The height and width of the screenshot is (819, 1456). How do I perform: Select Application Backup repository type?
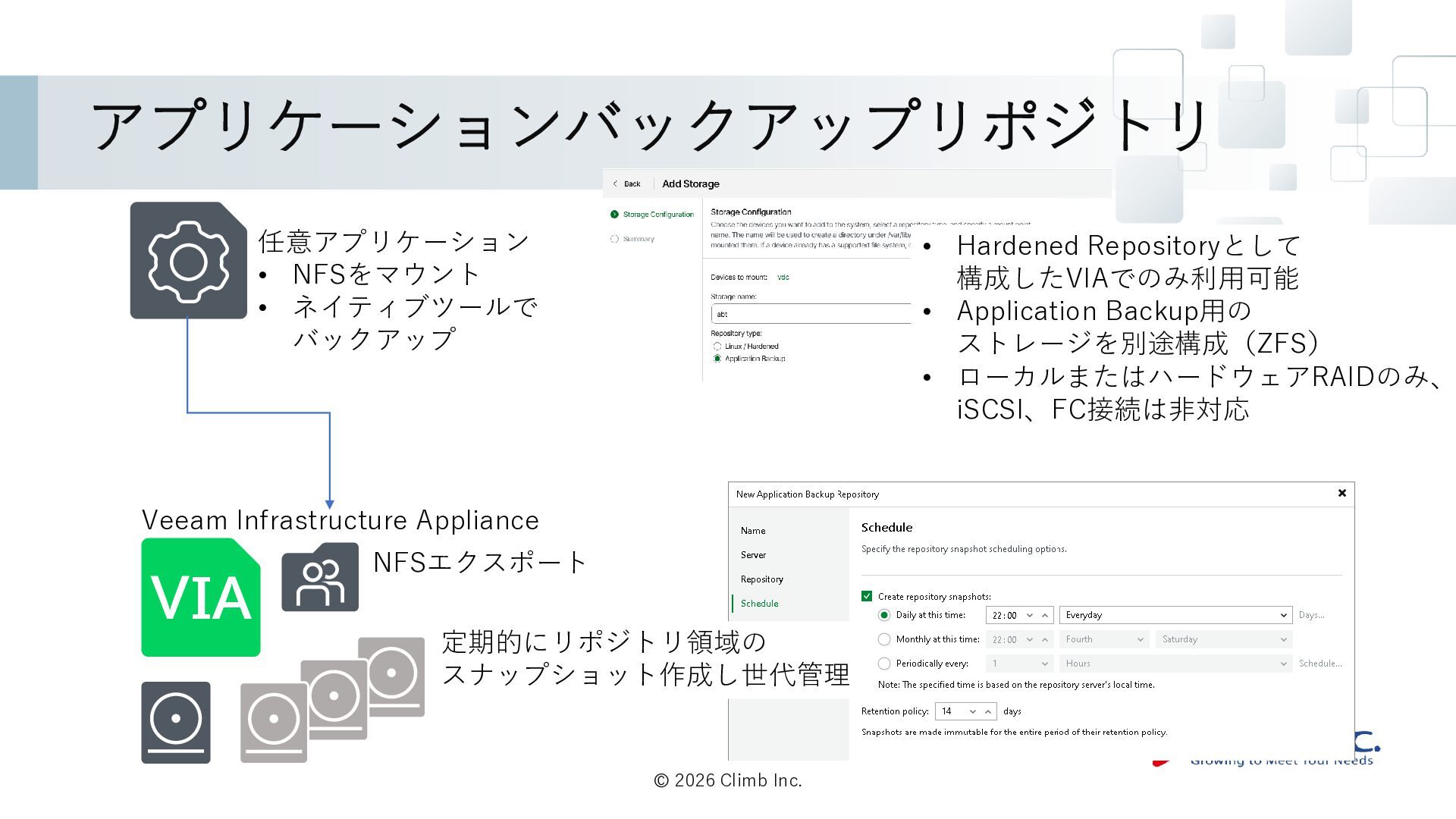[717, 359]
